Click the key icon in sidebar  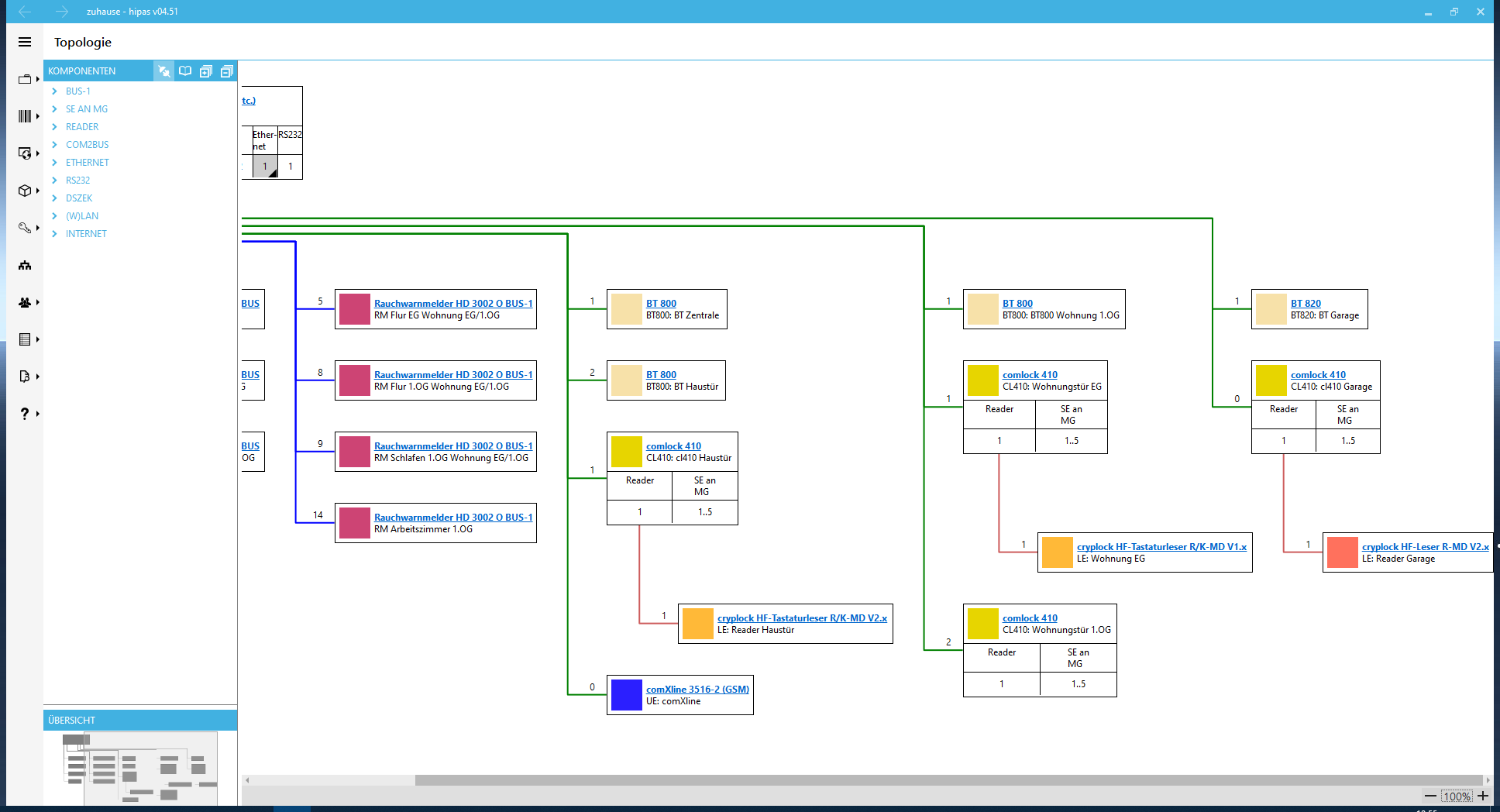25,228
